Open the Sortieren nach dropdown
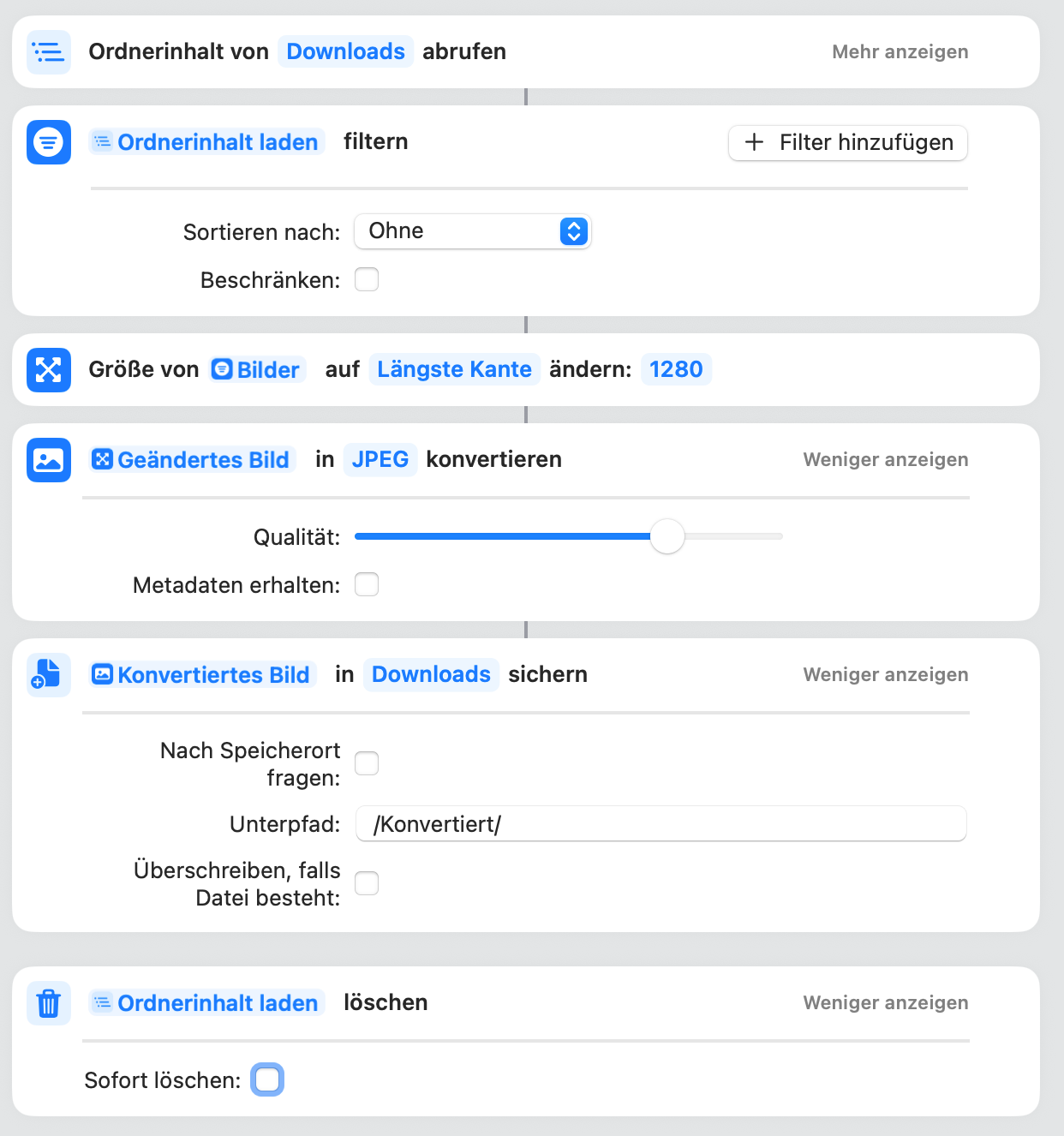The image size is (1064, 1136). 473,231
